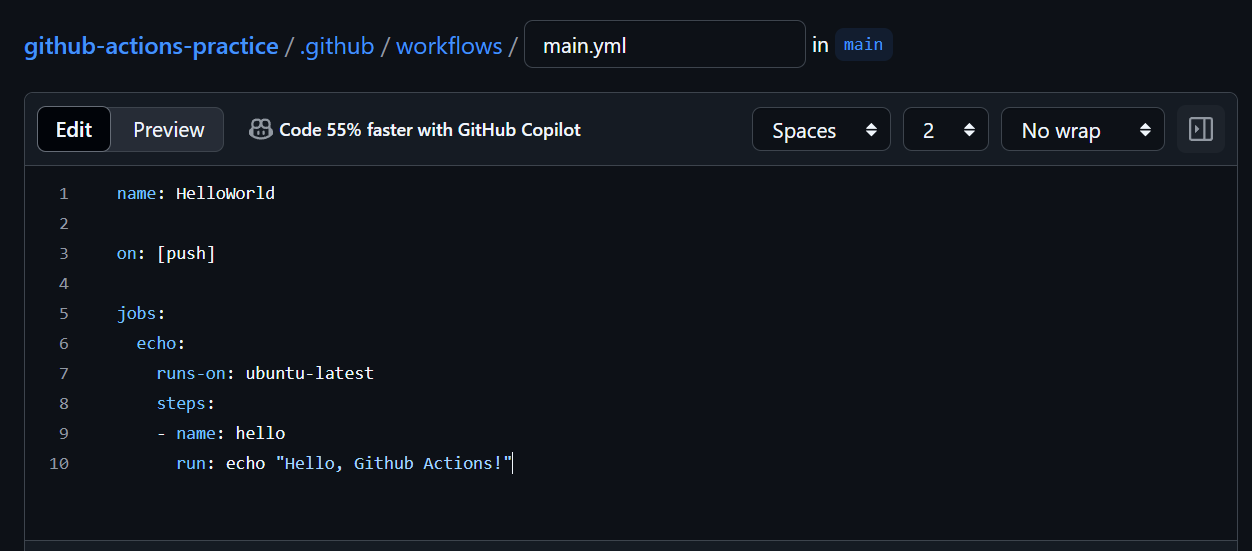Image resolution: width=1252 pixels, height=551 pixels.
Task: Navigate to the .github folder breadcrumb
Action: pos(337,46)
